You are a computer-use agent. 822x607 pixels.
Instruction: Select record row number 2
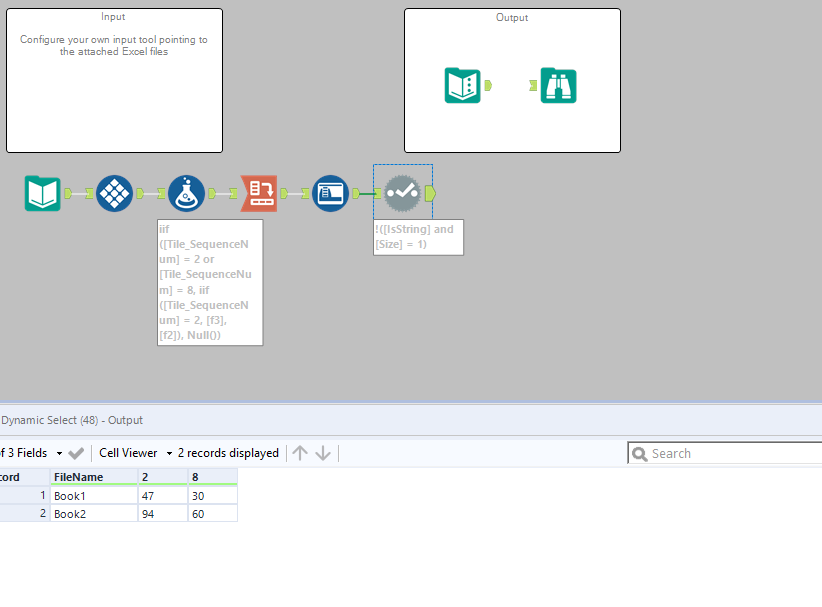click(24, 514)
